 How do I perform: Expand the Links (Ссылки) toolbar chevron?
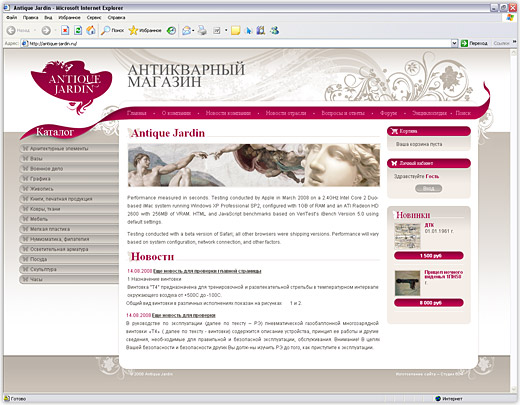point(514,42)
